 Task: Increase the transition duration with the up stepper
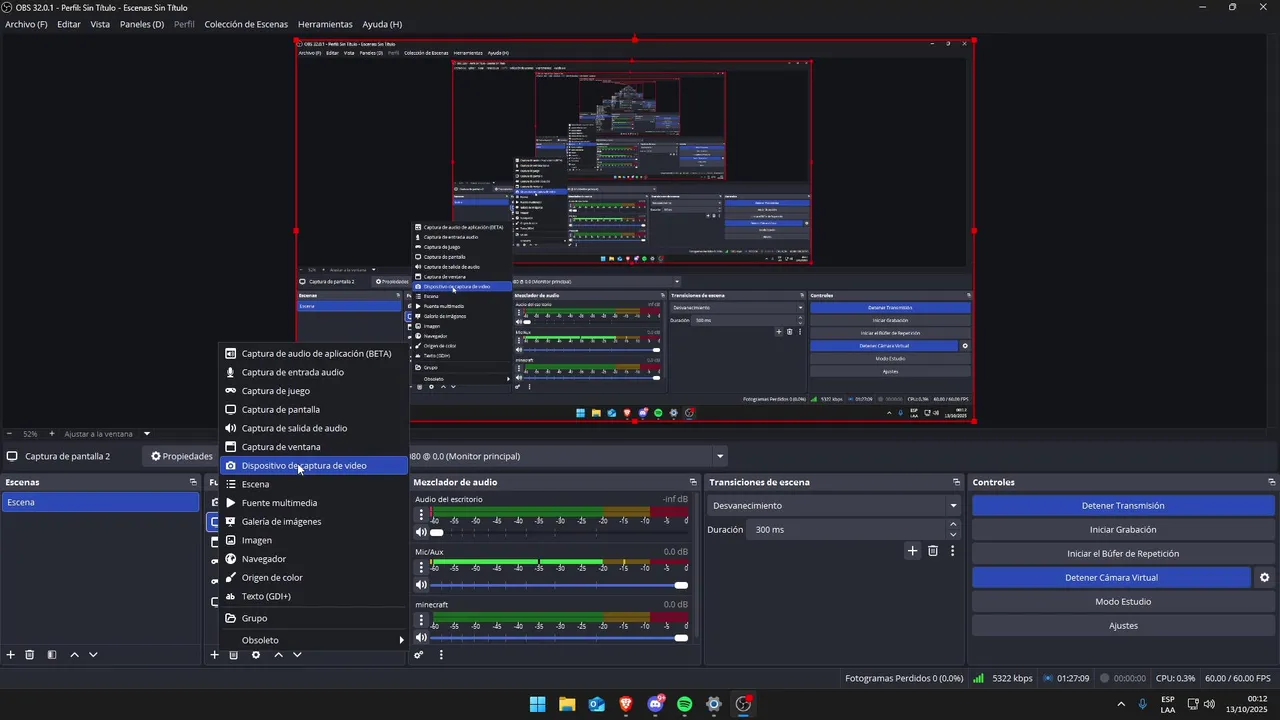click(953, 525)
